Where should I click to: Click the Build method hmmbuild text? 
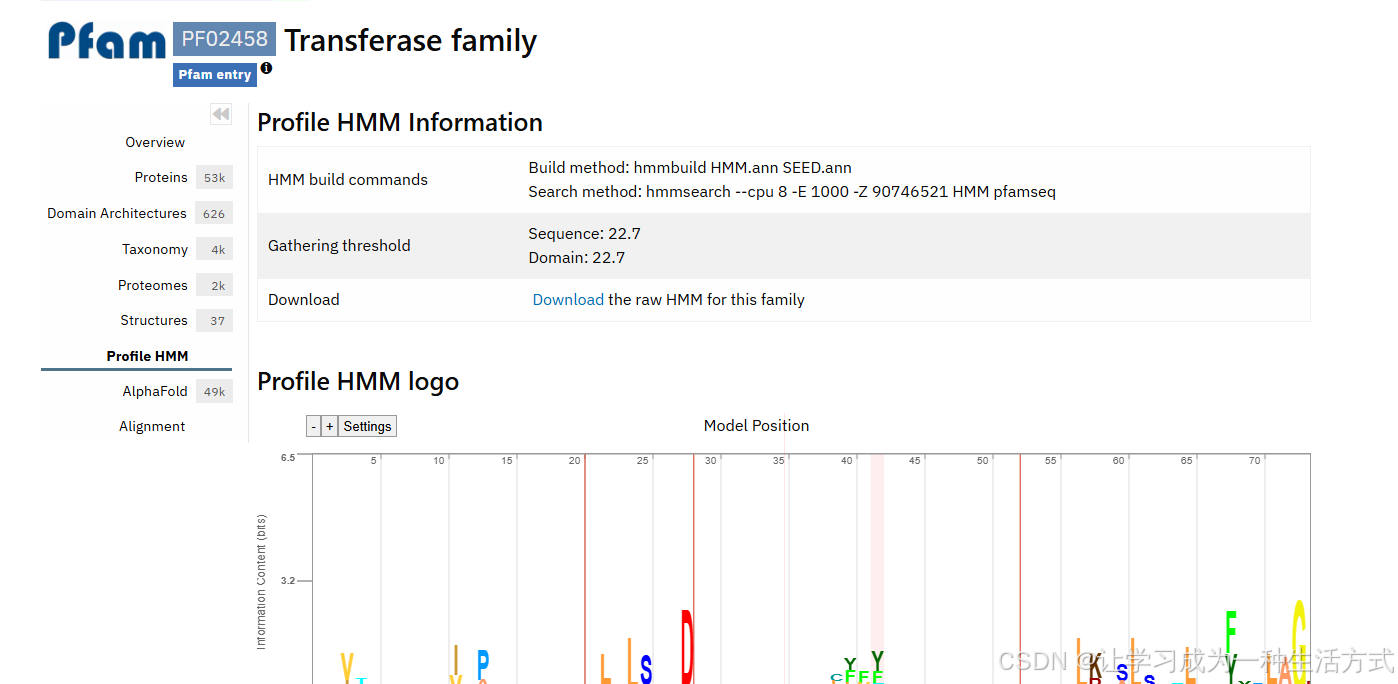click(x=690, y=167)
